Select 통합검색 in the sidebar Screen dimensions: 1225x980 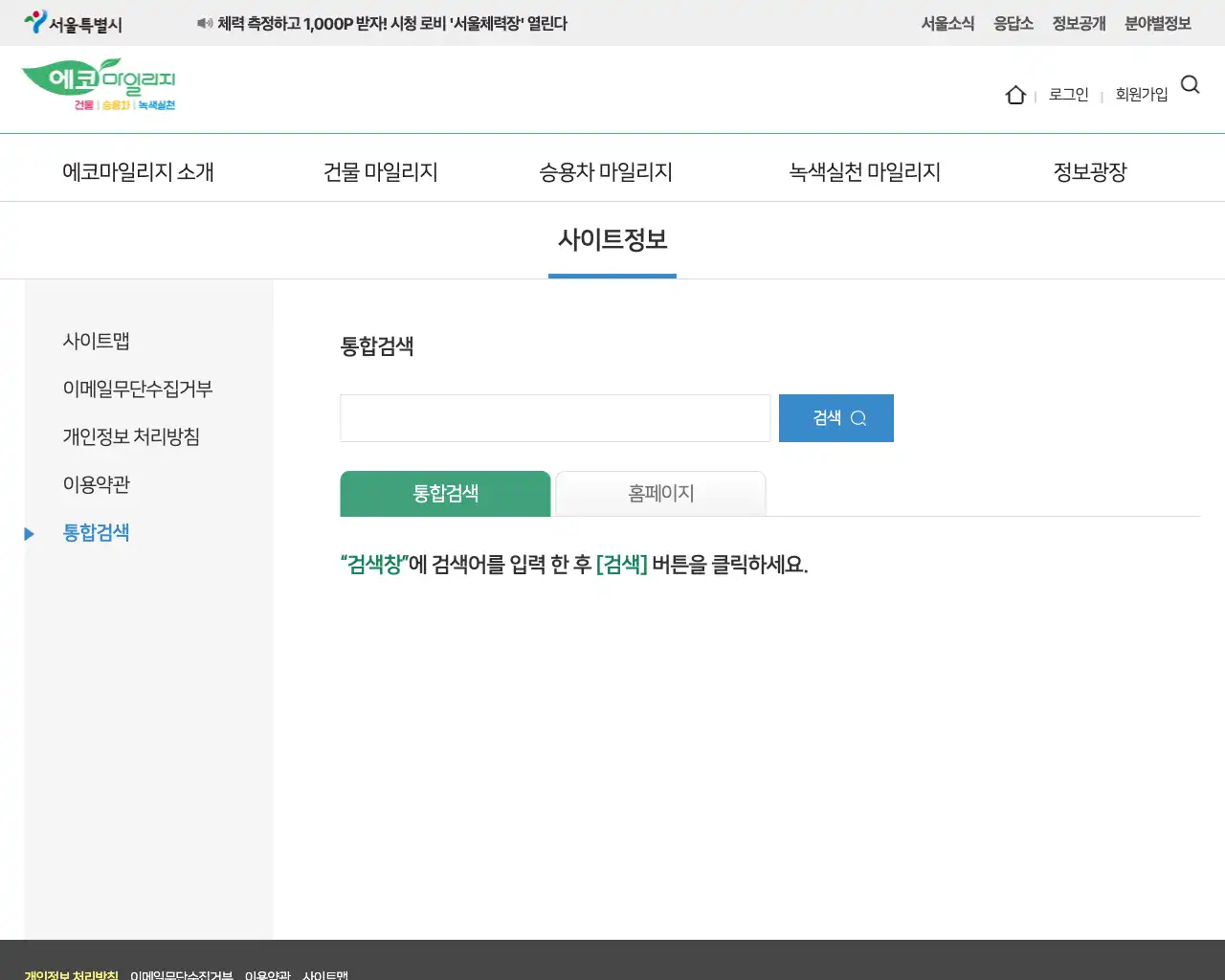(x=96, y=532)
